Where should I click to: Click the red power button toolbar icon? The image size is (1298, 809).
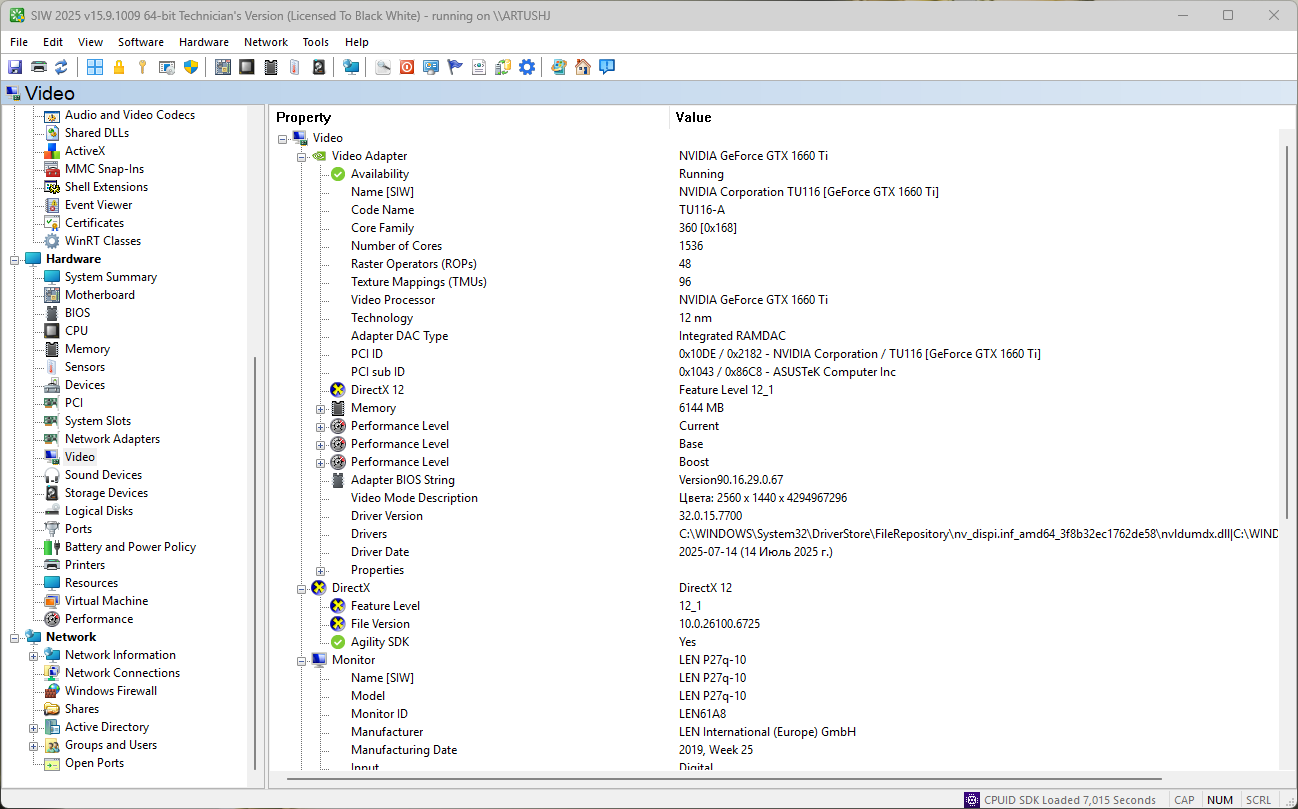pos(407,67)
